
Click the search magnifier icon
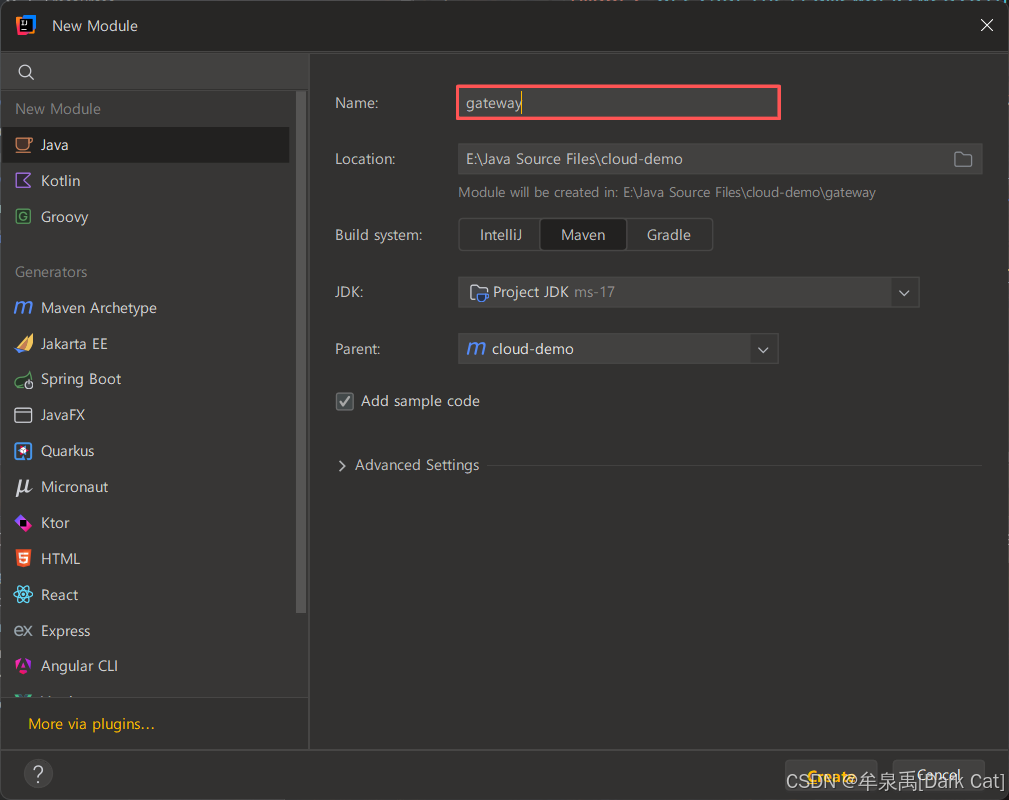click(26, 72)
